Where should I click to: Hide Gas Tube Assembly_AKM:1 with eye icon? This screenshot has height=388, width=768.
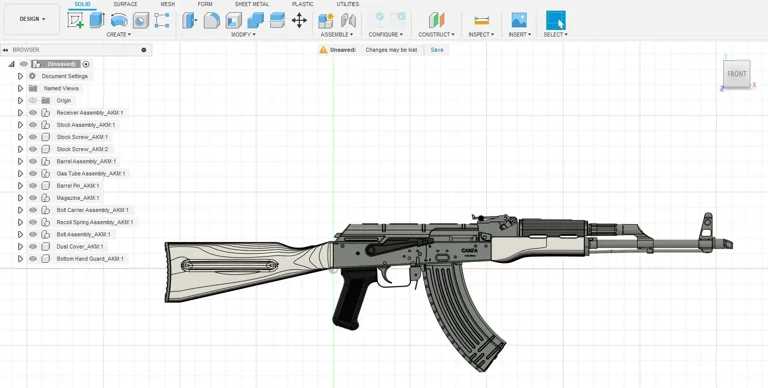(x=33, y=173)
